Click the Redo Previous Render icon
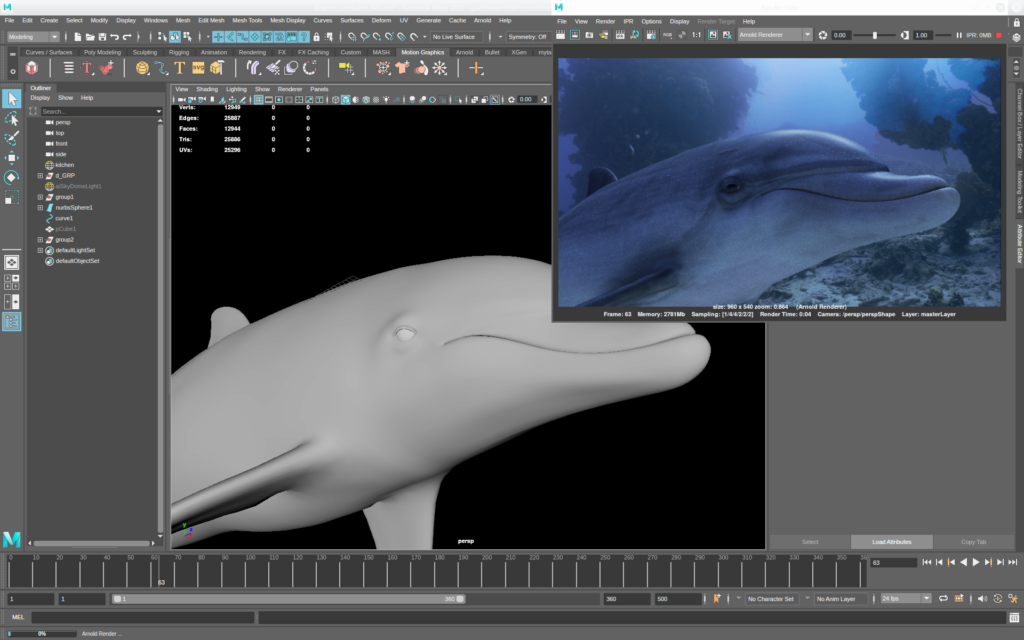This screenshot has width=1024, height=640. [x=562, y=35]
